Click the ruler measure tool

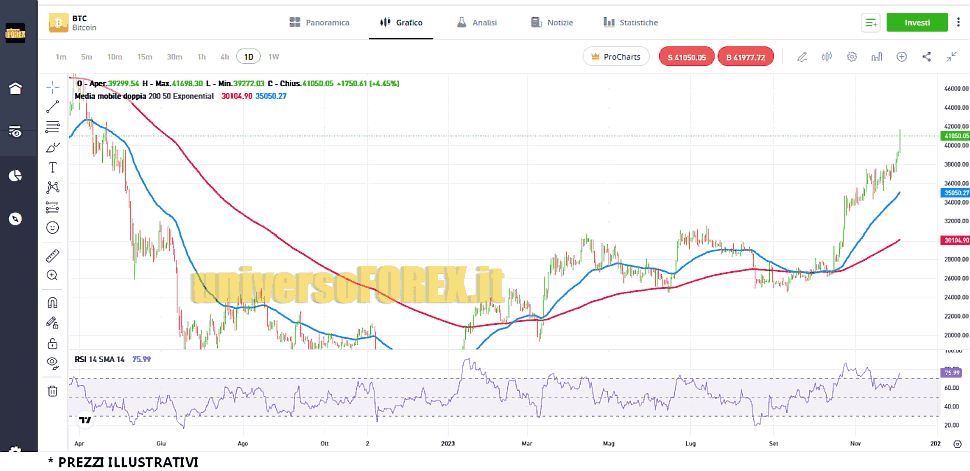coord(53,255)
